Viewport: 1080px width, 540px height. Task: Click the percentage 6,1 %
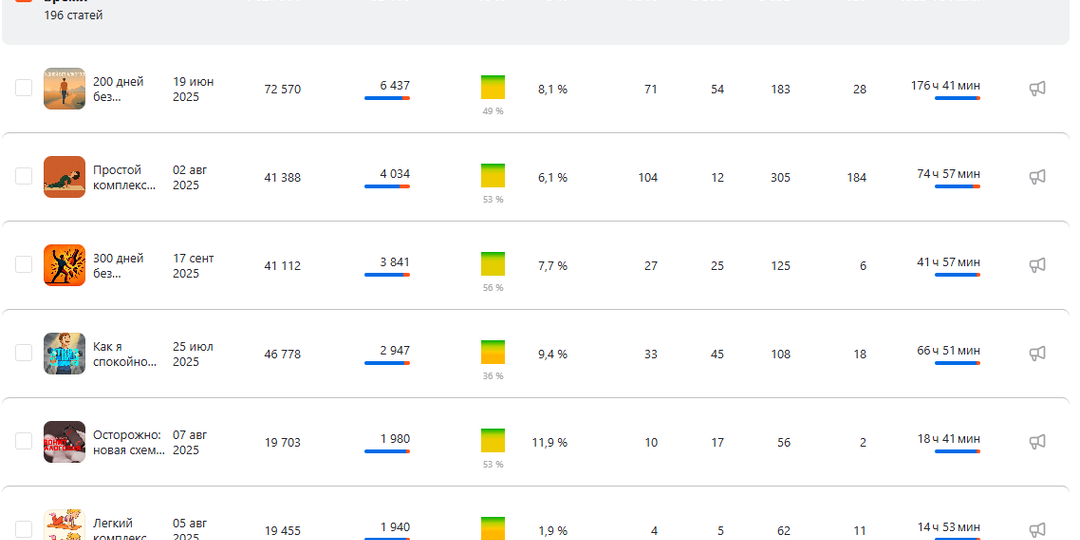552,178
